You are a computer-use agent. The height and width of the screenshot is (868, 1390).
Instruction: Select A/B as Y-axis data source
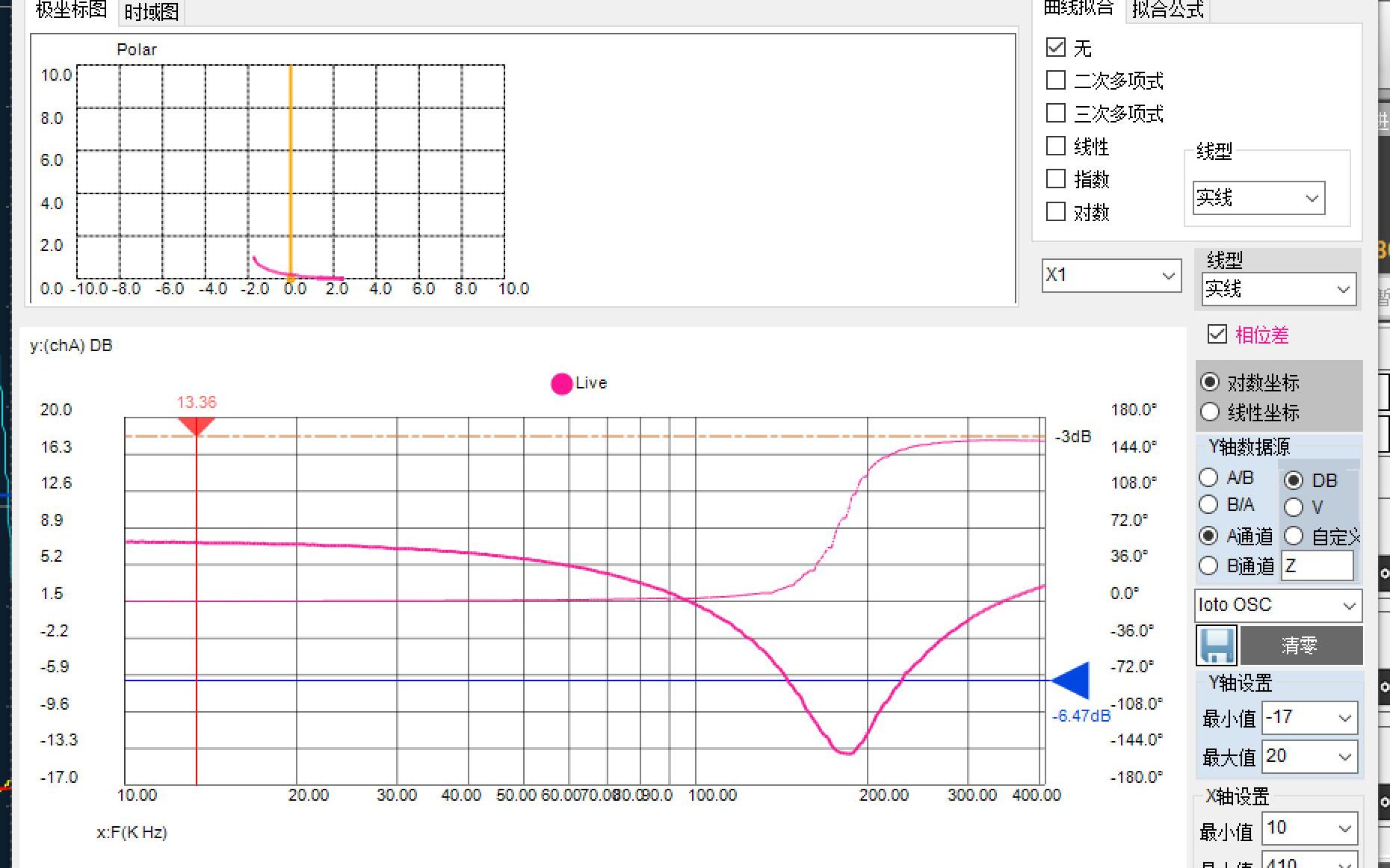1208,477
